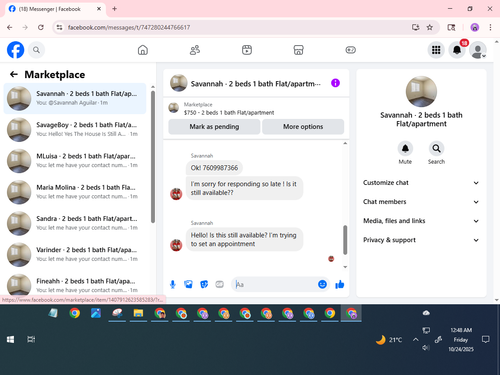The height and width of the screenshot is (375, 500).
Task: Open the Varinder conversation
Action: point(75,254)
